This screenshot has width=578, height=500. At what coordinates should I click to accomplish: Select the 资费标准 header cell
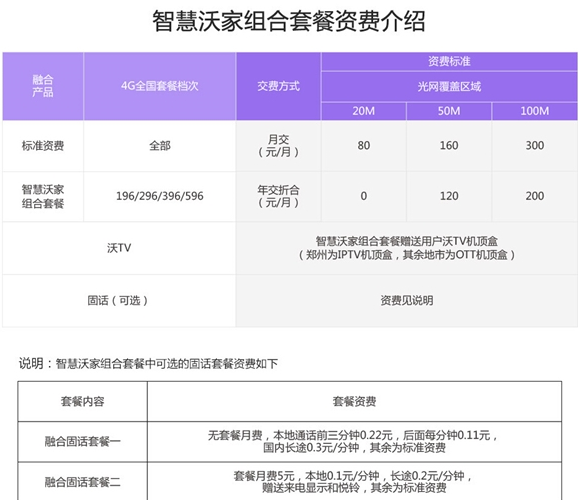(x=449, y=61)
